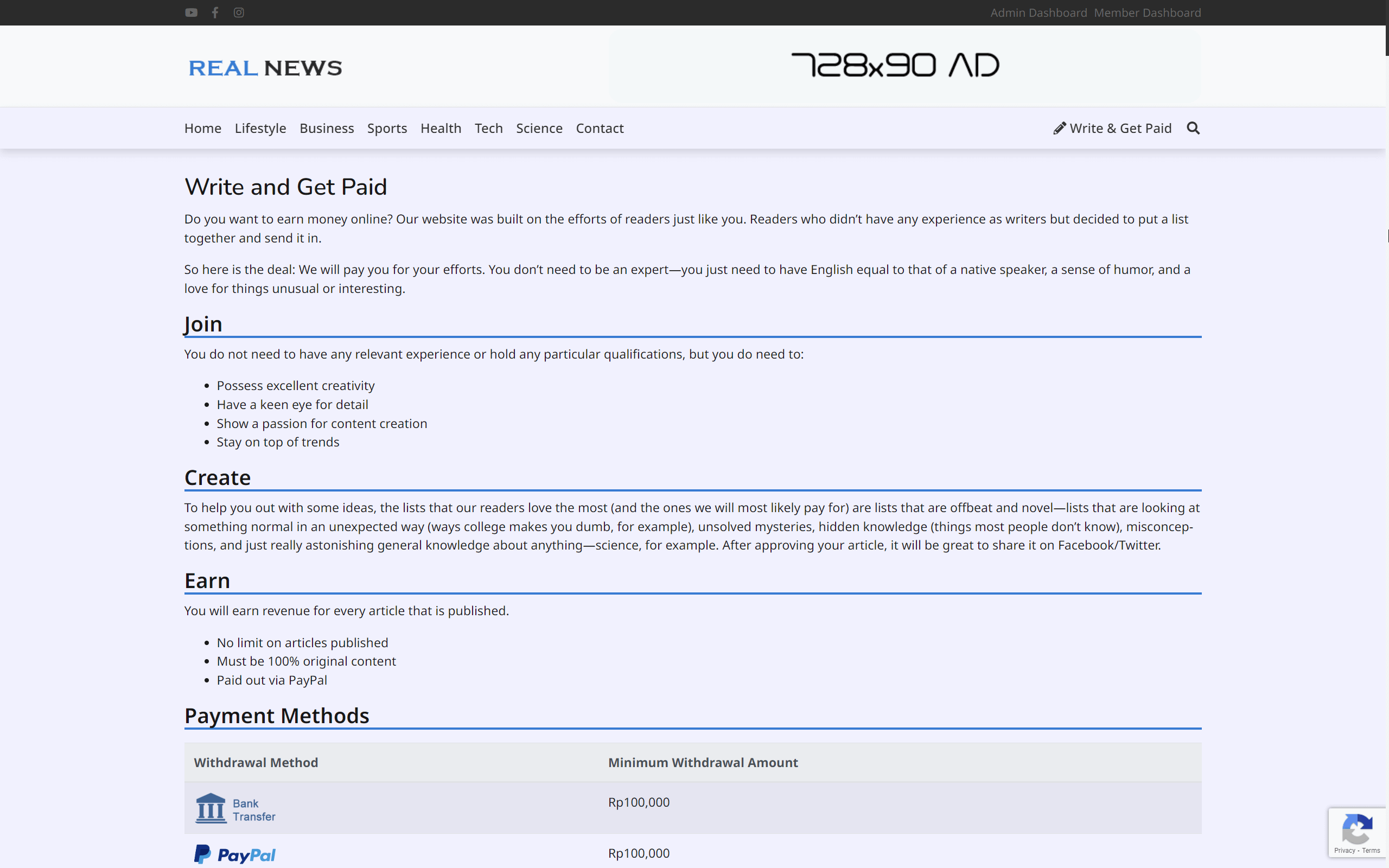Click the search magnifier icon

pyautogui.click(x=1193, y=128)
